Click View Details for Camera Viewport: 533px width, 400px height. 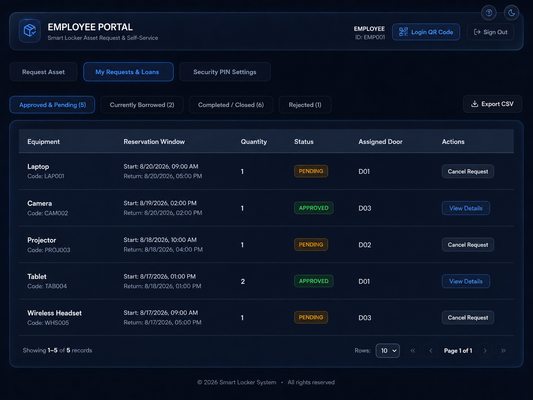point(466,208)
